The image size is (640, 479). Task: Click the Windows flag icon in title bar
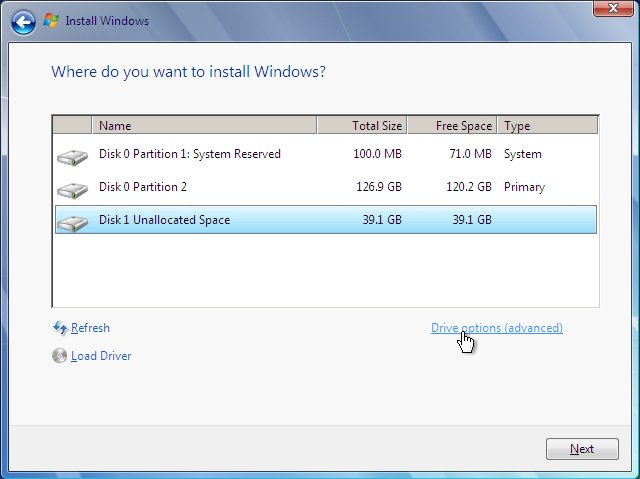click(x=51, y=20)
